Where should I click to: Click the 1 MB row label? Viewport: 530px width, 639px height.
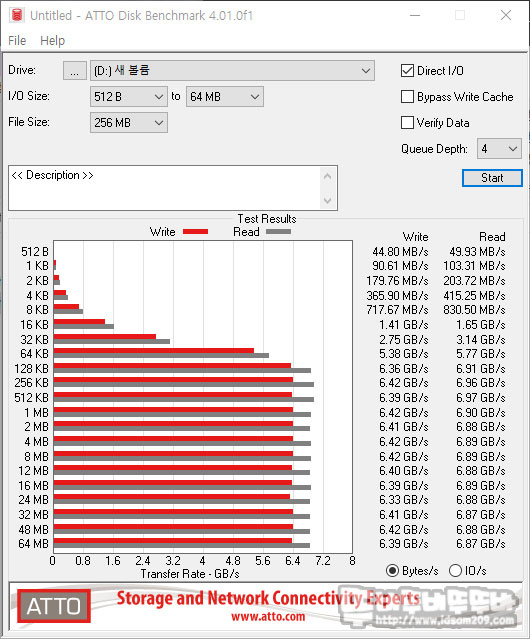pos(36,412)
